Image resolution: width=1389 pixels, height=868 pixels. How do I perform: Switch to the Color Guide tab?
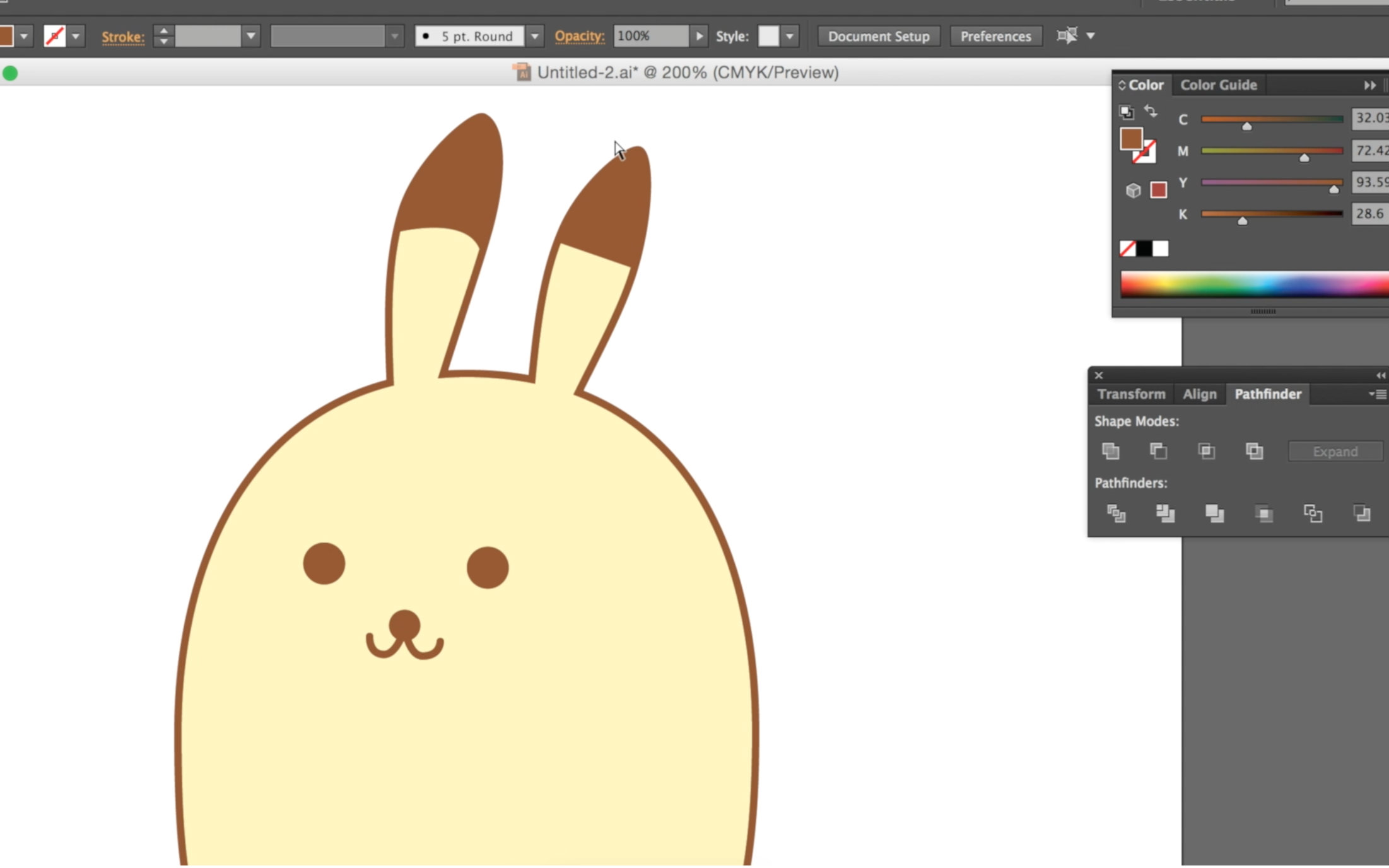pos(1218,85)
